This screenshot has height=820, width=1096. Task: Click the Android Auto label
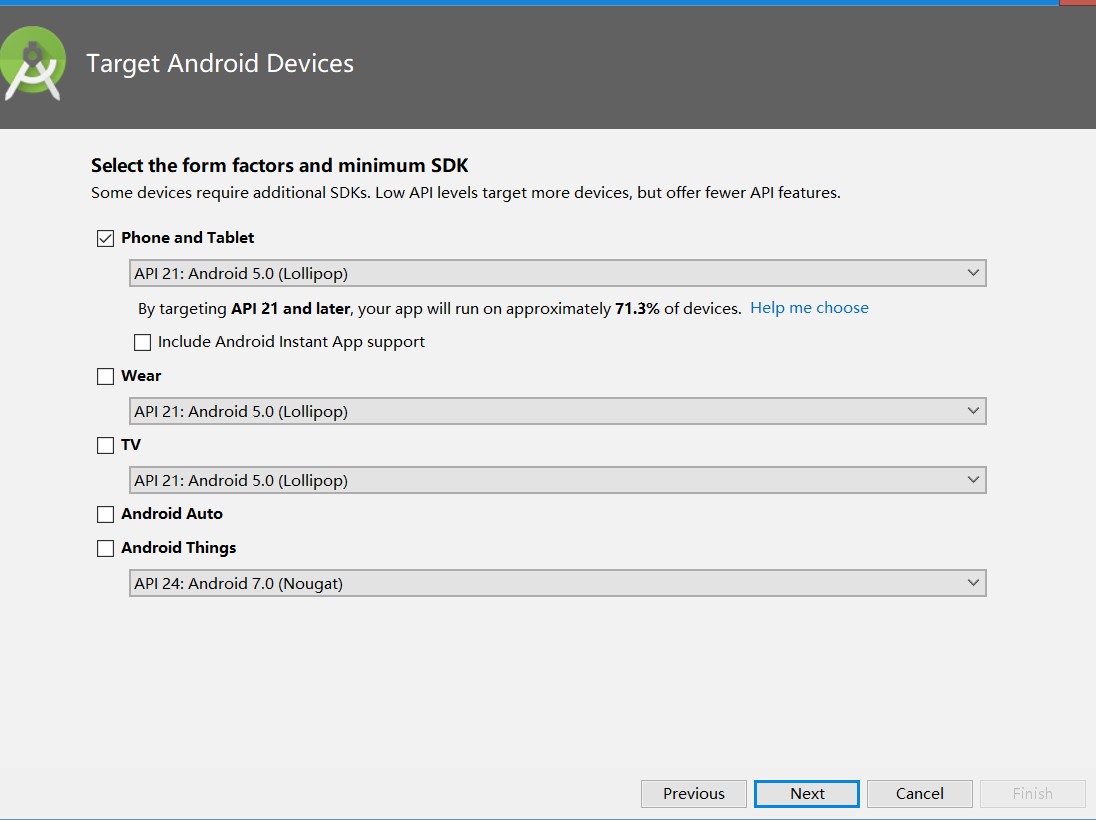pos(172,514)
